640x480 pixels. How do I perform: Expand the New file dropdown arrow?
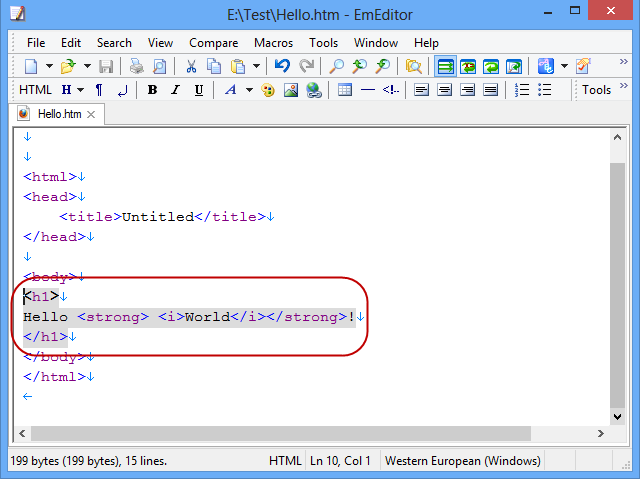tap(48, 67)
